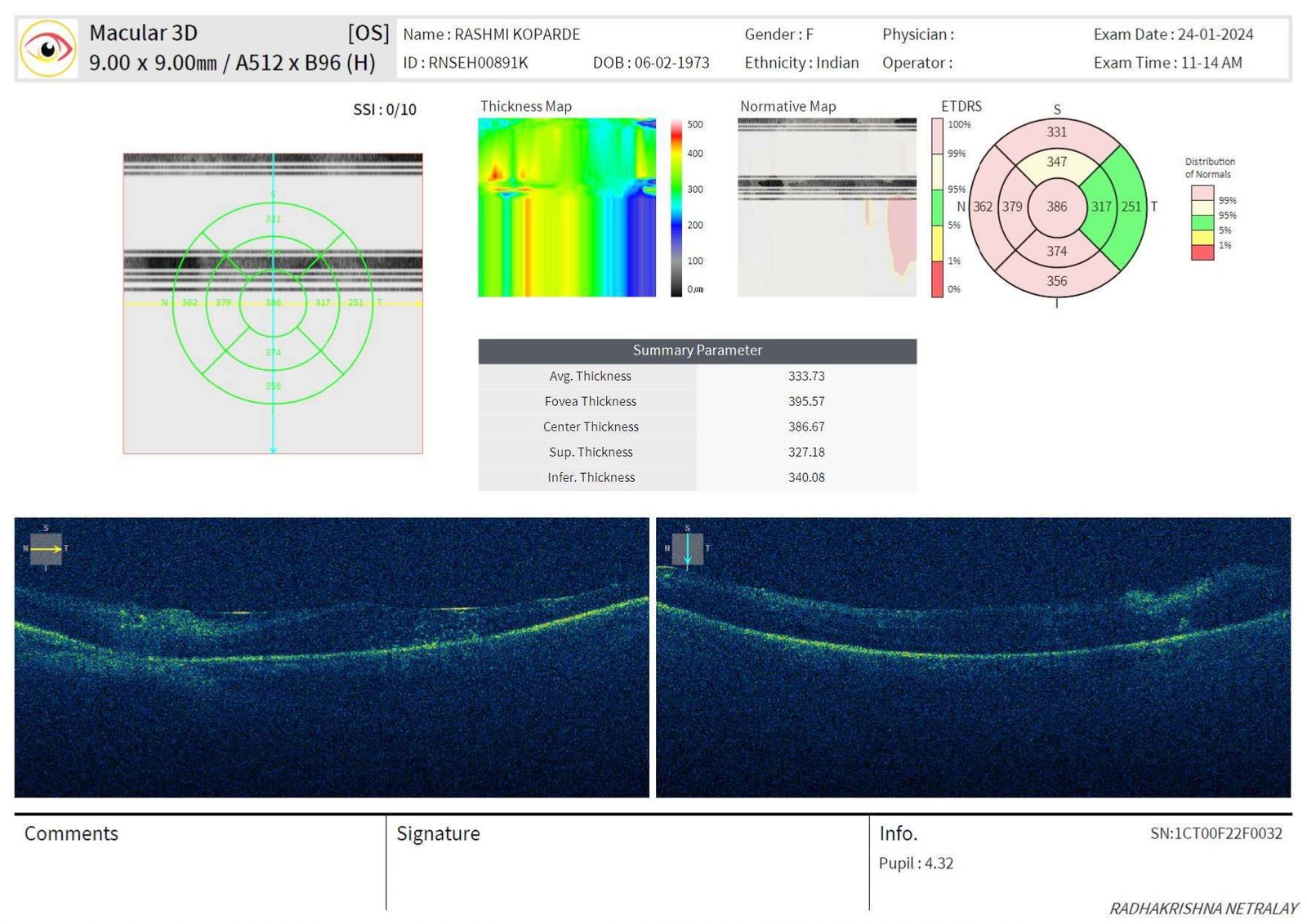Click the eye logo icon in header

click(47, 49)
